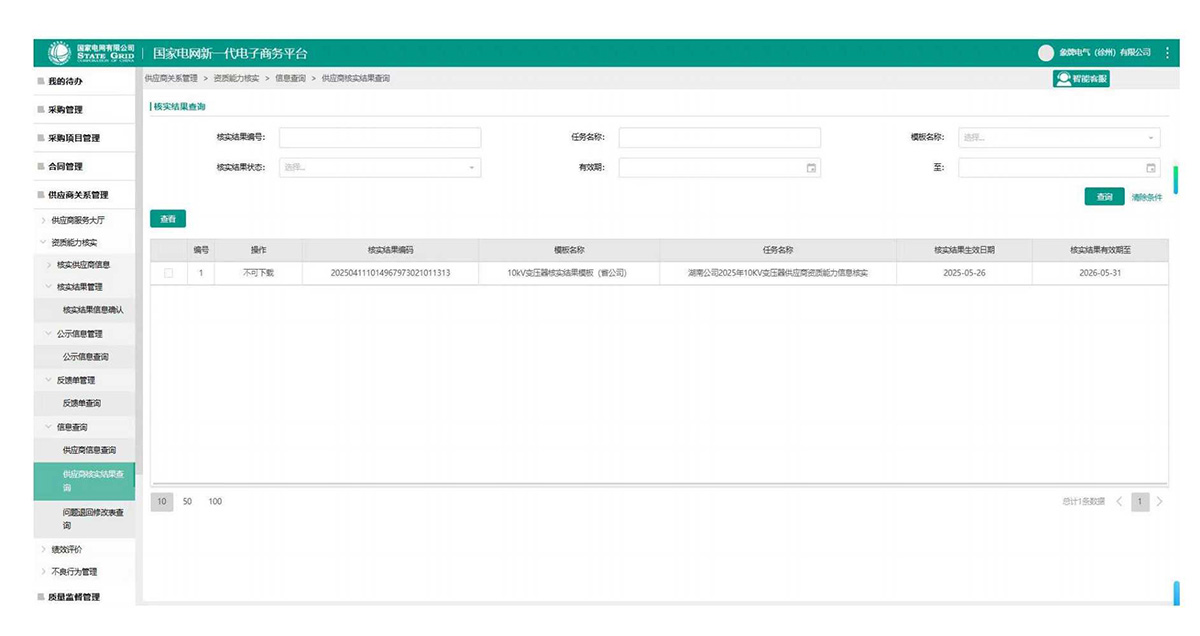Click the user avatar beside company name

[x=1046, y=53]
